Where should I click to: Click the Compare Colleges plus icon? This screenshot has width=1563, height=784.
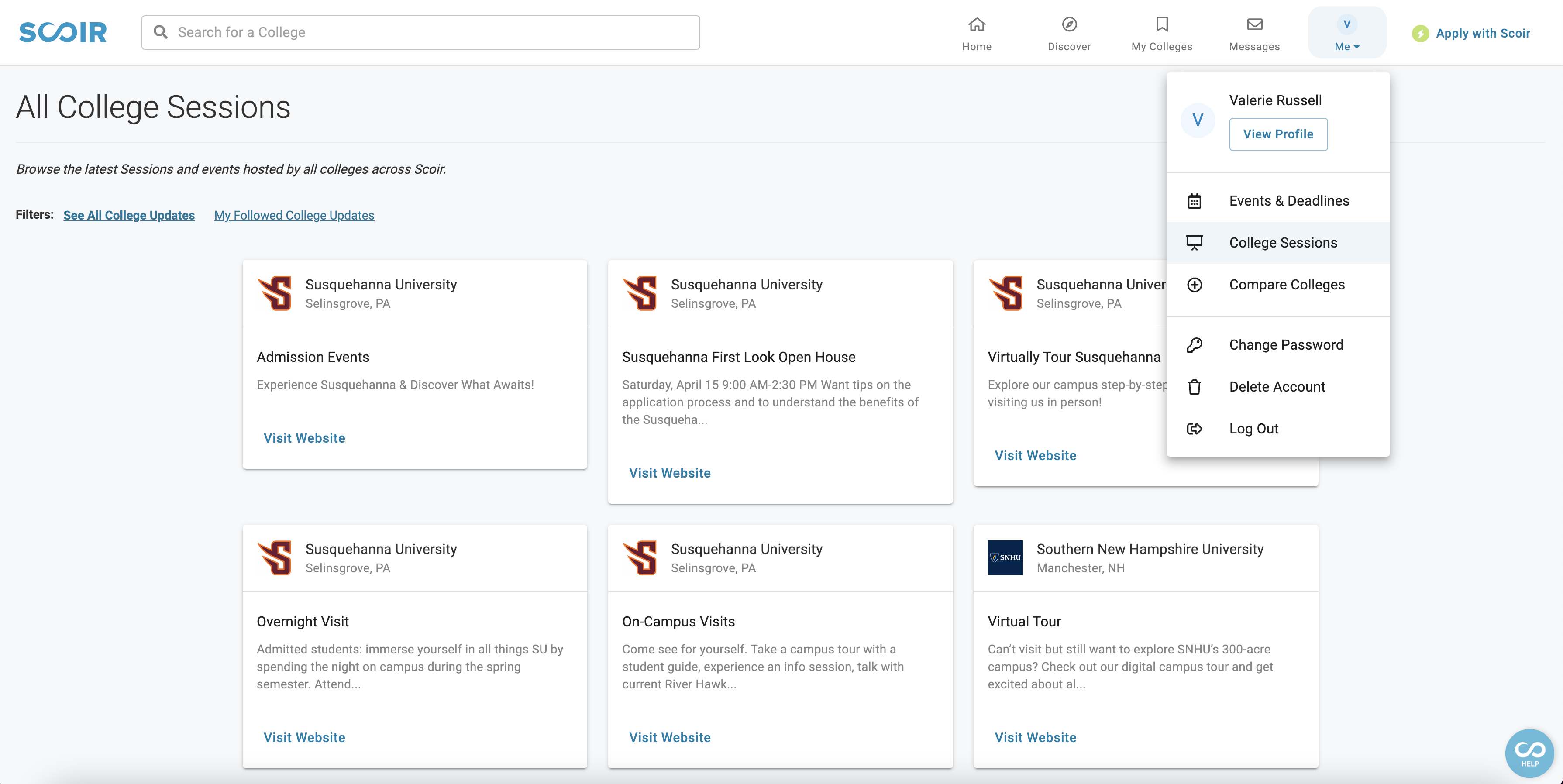point(1194,285)
